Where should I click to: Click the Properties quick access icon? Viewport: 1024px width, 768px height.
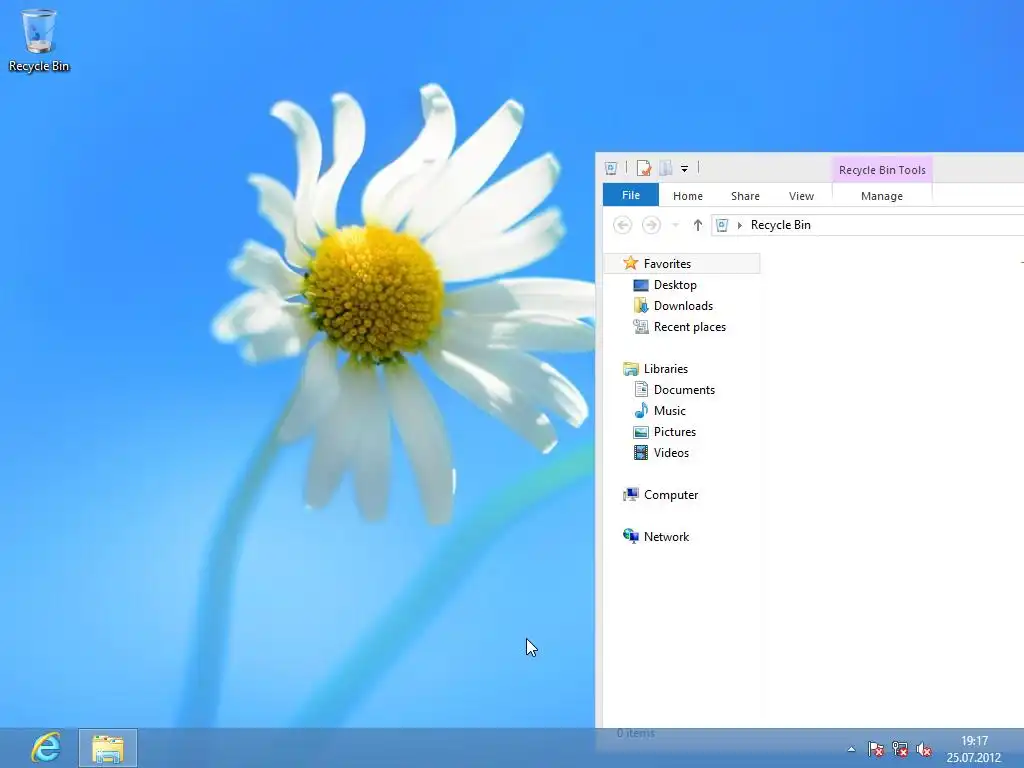[x=643, y=168]
